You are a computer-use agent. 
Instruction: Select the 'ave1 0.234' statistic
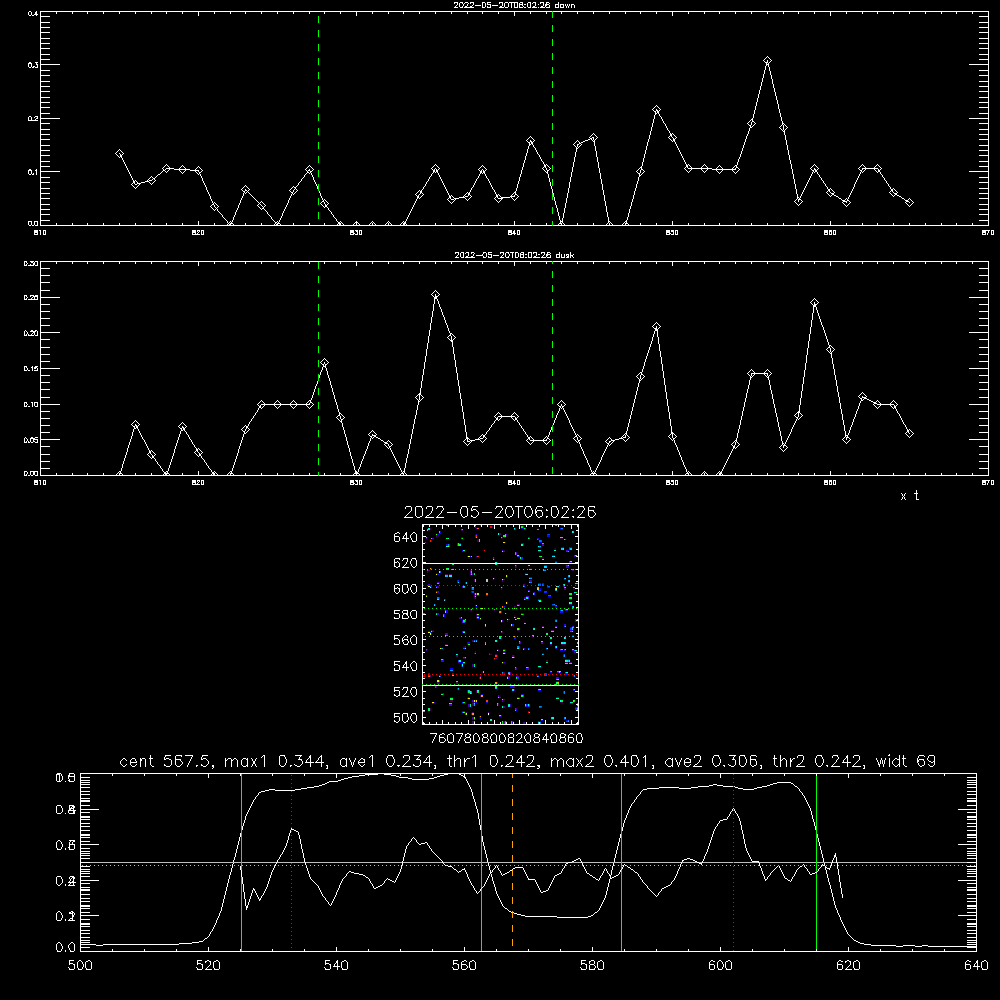(x=386, y=761)
